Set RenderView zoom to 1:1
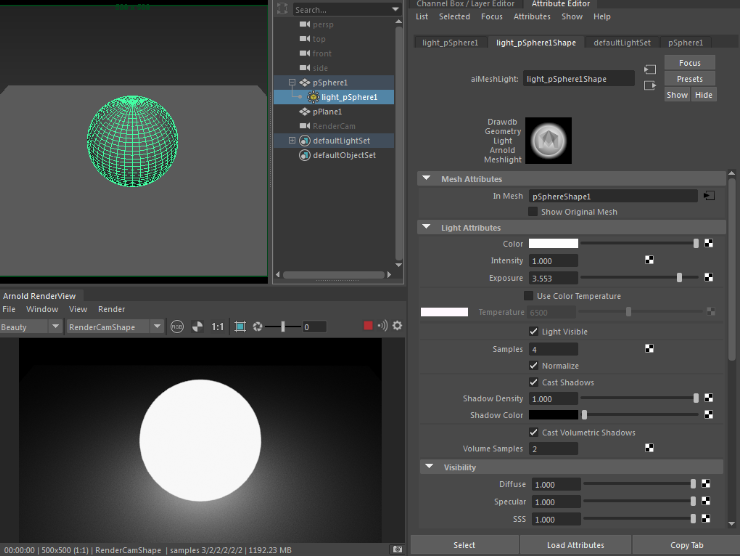Screen dimensions: 740x556 pos(218,326)
